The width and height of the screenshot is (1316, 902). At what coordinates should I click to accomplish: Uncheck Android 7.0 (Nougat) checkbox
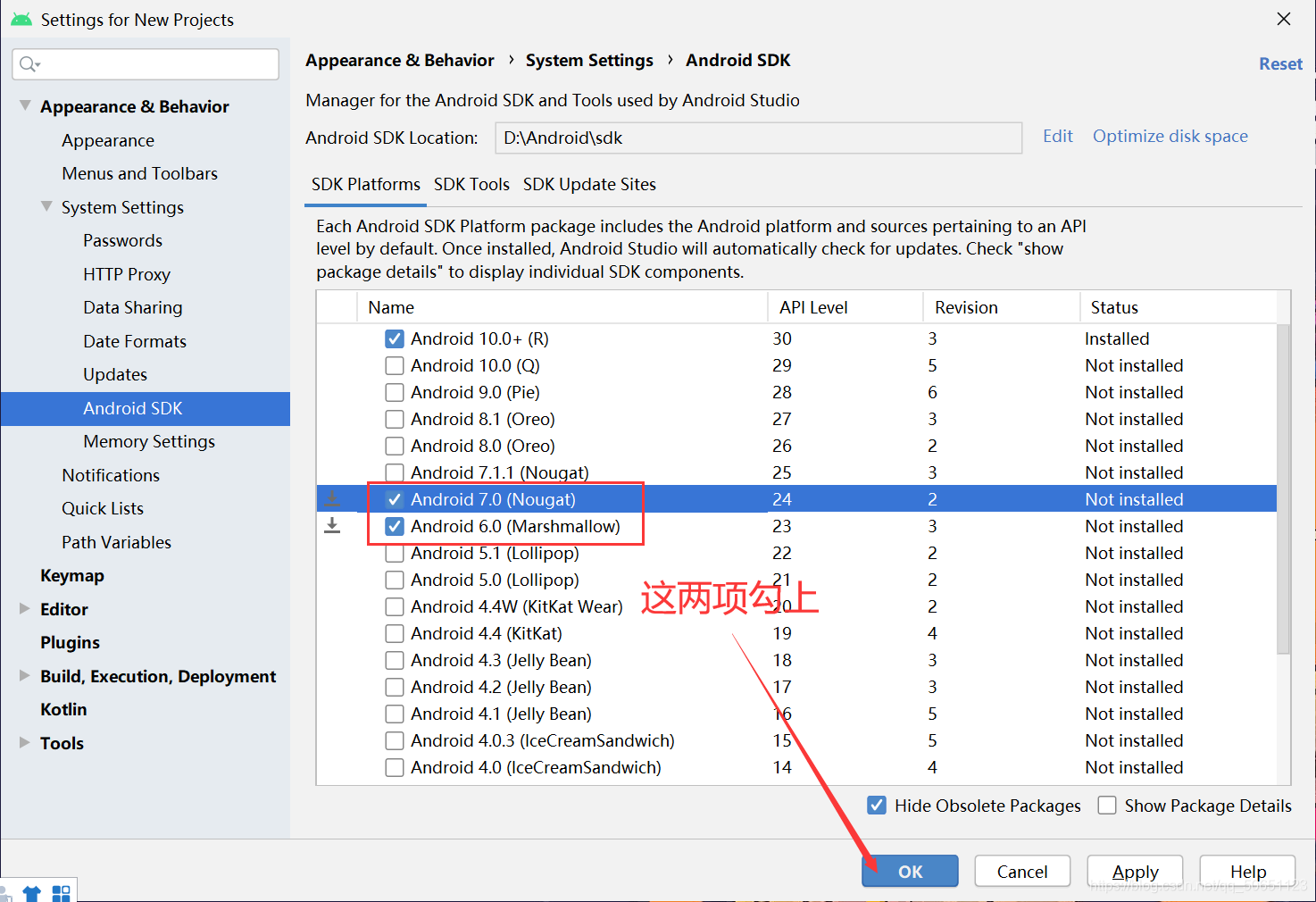395,499
